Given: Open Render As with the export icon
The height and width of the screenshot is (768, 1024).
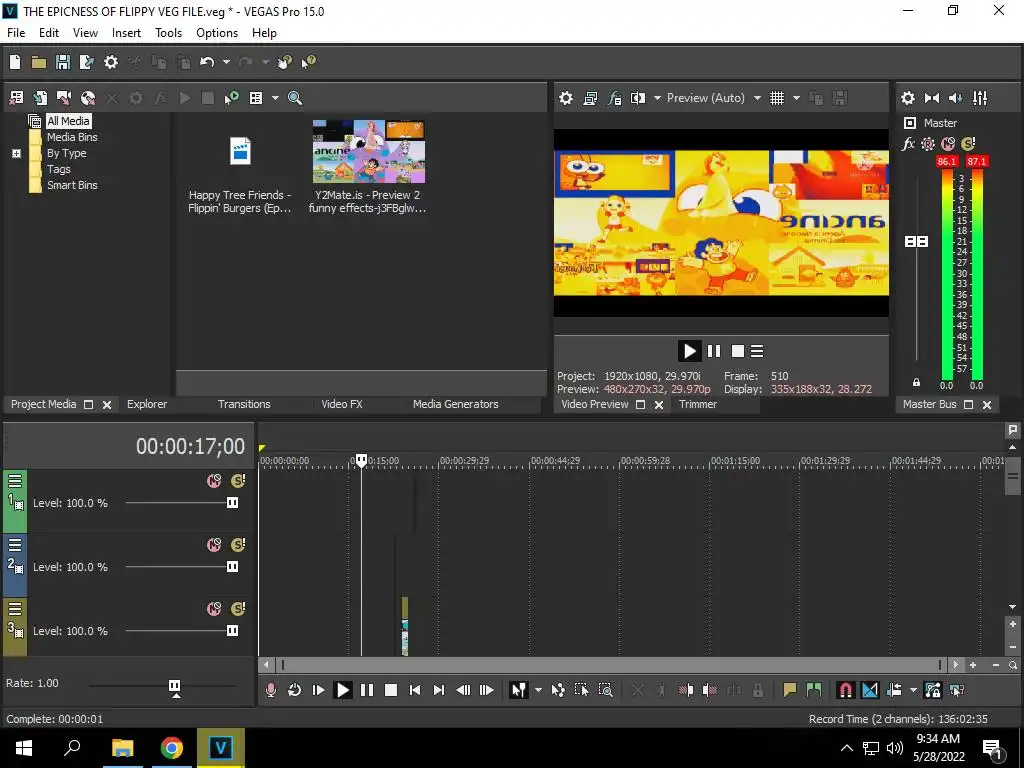Looking at the screenshot, I should 86,62.
